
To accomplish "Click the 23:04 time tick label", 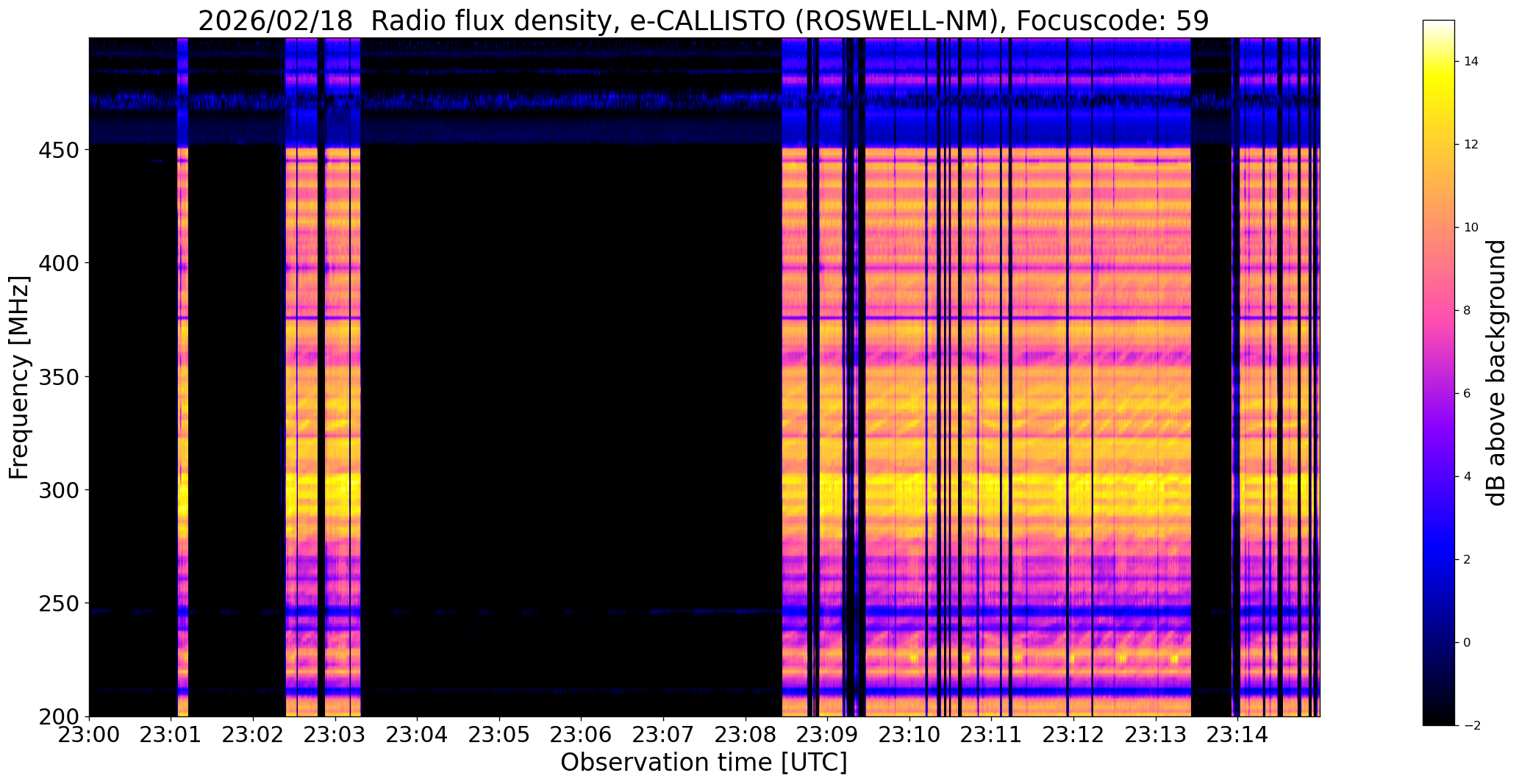I will (x=418, y=735).
